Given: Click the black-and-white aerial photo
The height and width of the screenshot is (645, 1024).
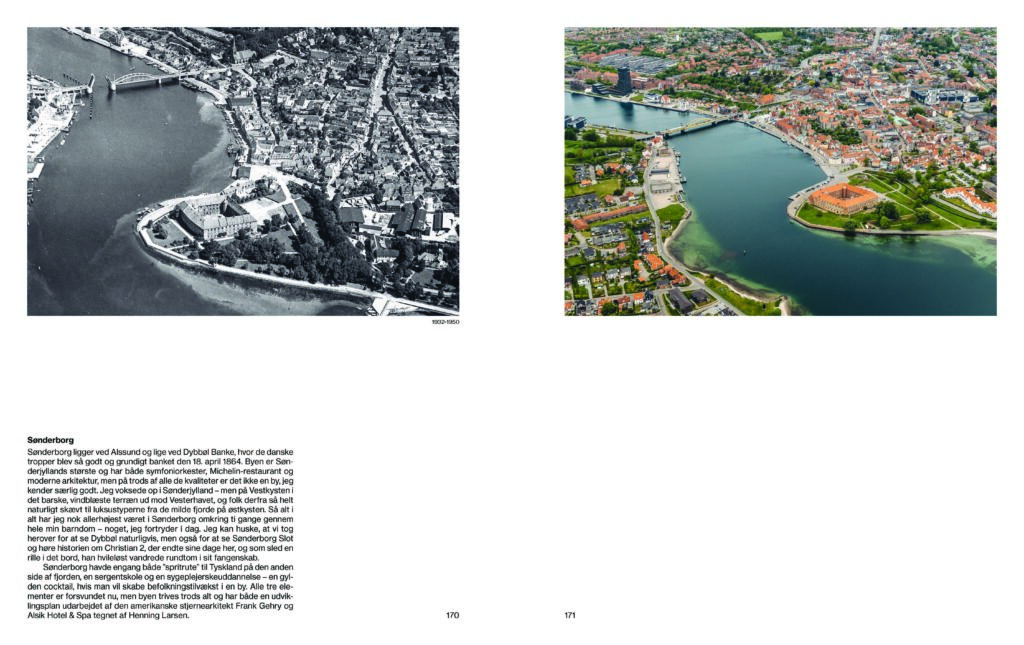Looking at the screenshot, I should [x=243, y=170].
